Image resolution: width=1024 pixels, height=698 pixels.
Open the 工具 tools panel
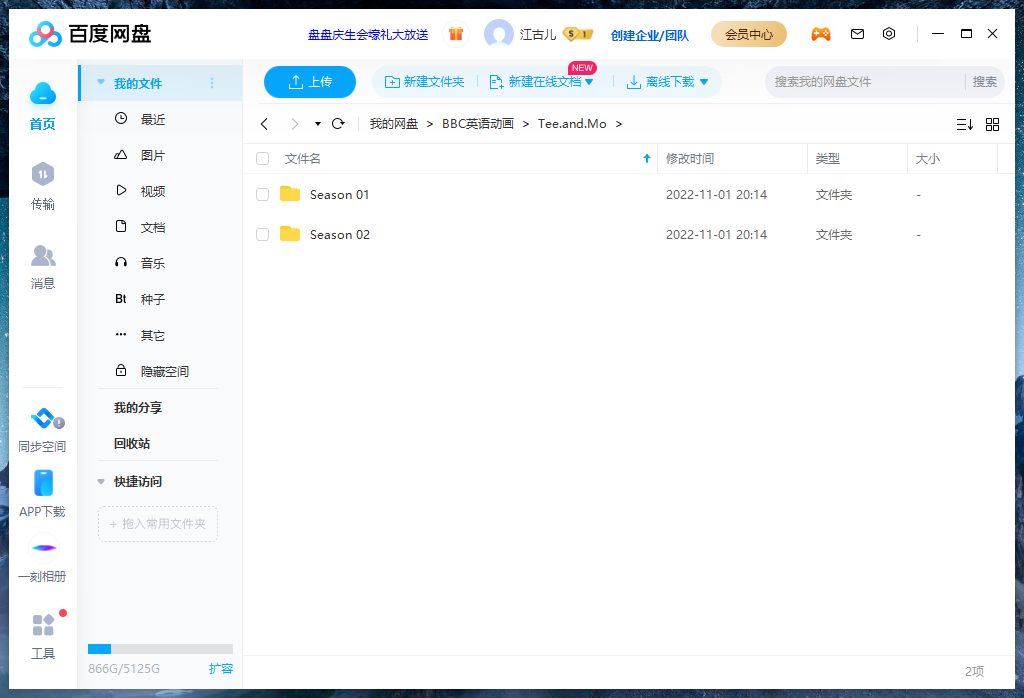[42, 637]
